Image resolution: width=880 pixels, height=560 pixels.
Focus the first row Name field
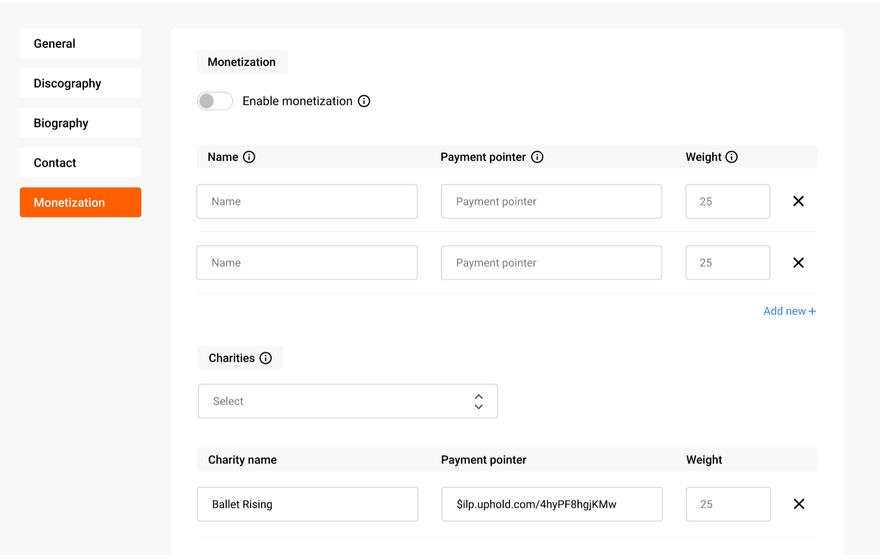[307, 201]
